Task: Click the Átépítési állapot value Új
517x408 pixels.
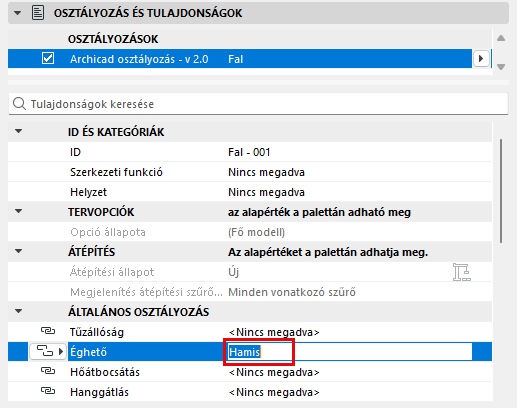Action: pos(233,272)
